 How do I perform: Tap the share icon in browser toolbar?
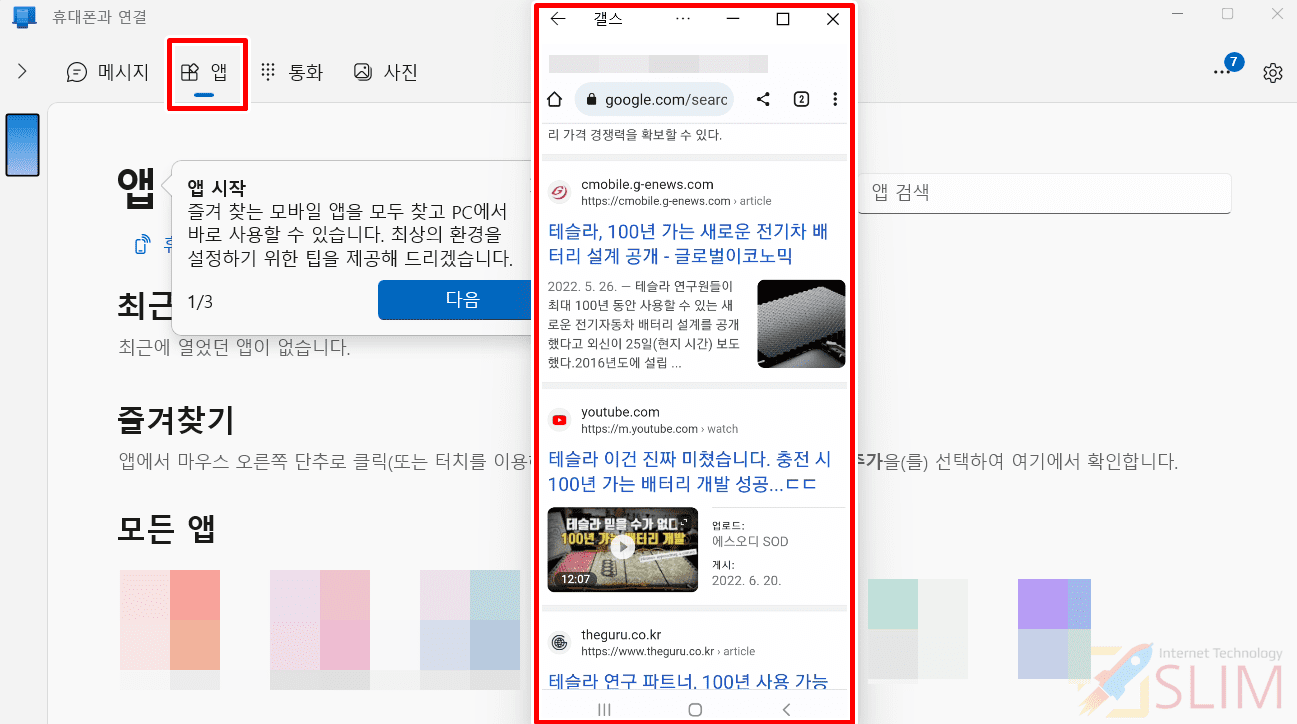[763, 99]
